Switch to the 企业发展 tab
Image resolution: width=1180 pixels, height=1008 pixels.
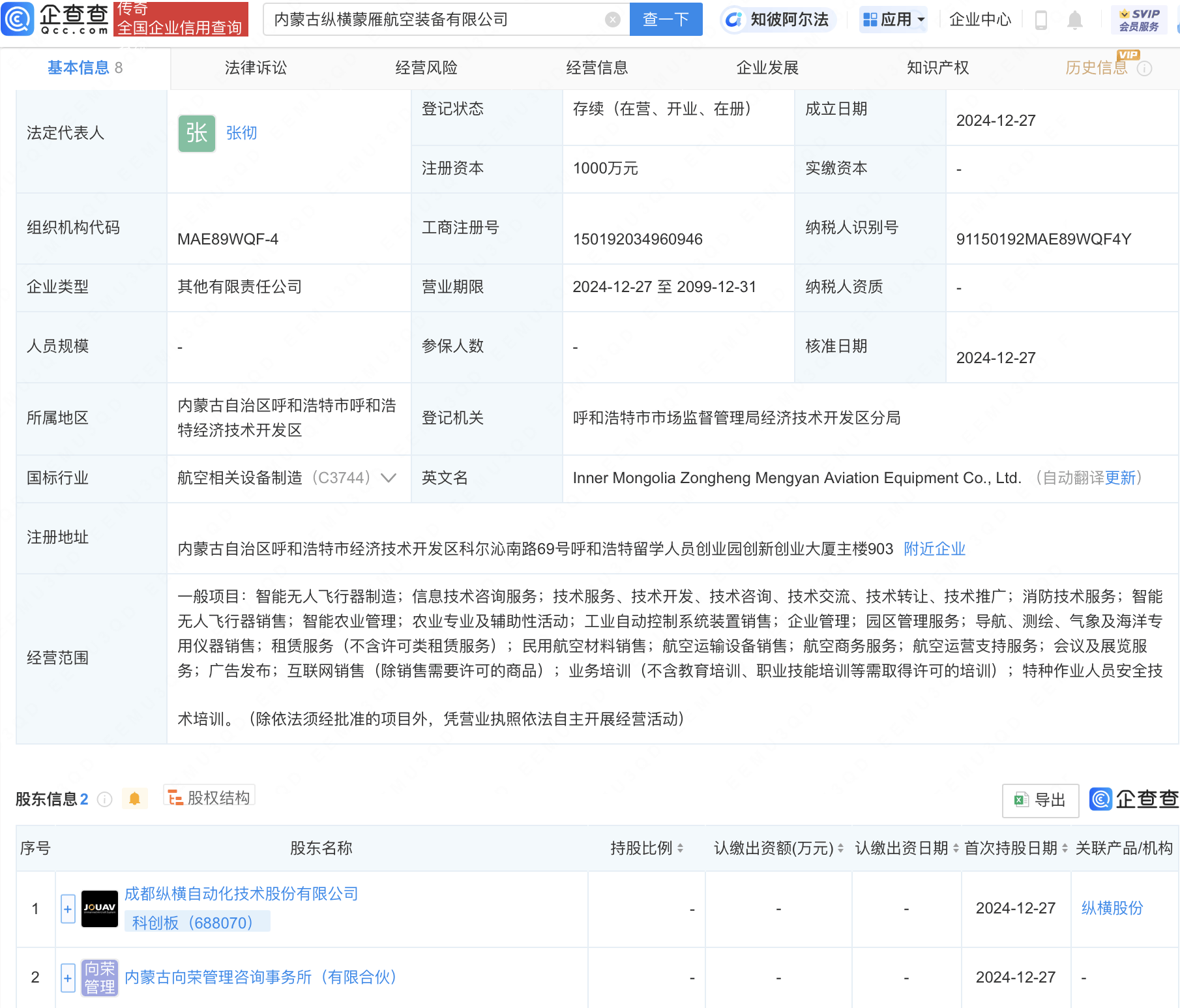coord(767,68)
